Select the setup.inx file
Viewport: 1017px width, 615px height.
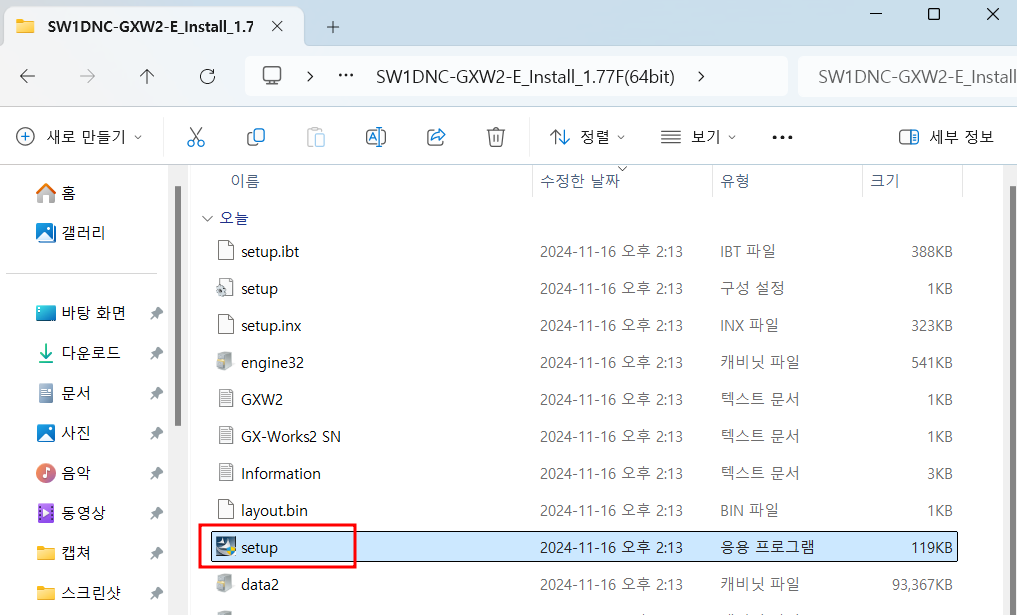[271, 326]
